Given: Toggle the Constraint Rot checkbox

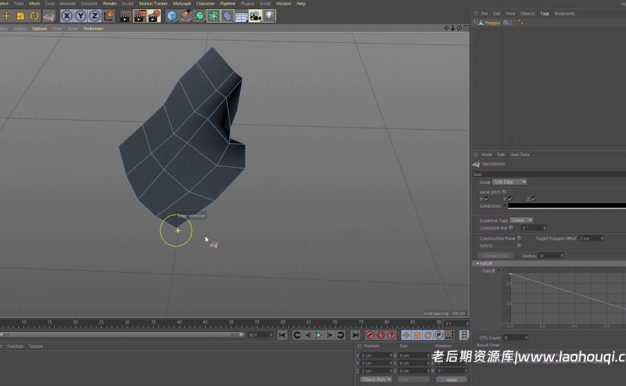Looking at the screenshot, I should 511,228.
